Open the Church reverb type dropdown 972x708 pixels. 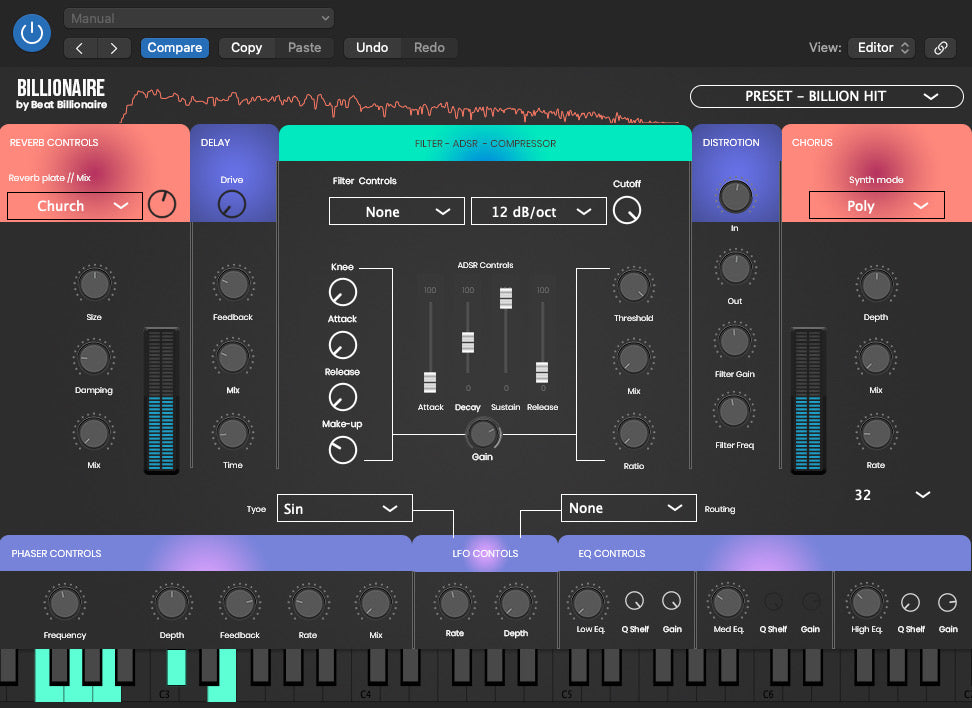click(x=75, y=206)
